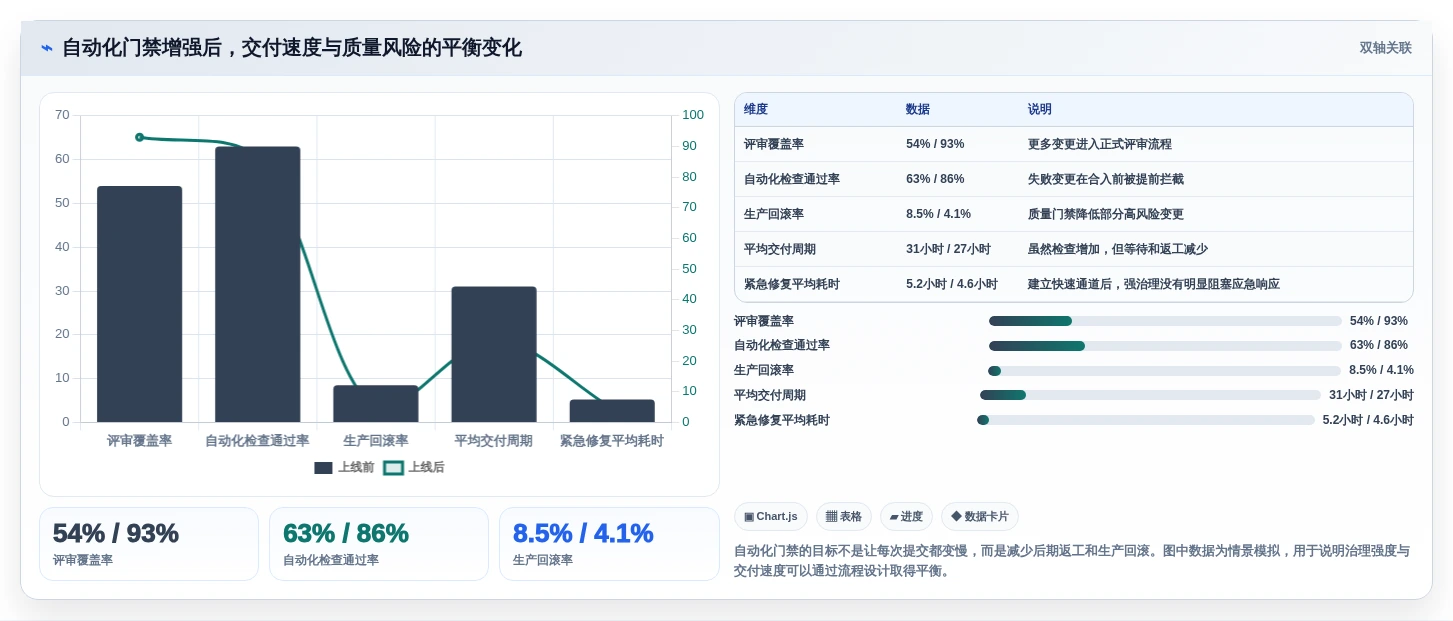Click the 评审覆盖率 cell in the table

pyautogui.click(x=816, y=144)
